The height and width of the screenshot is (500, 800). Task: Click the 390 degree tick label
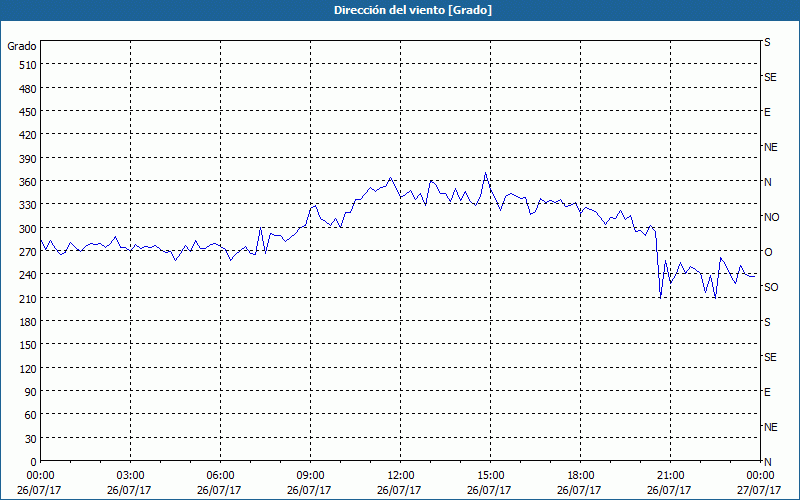click(28, 159)
